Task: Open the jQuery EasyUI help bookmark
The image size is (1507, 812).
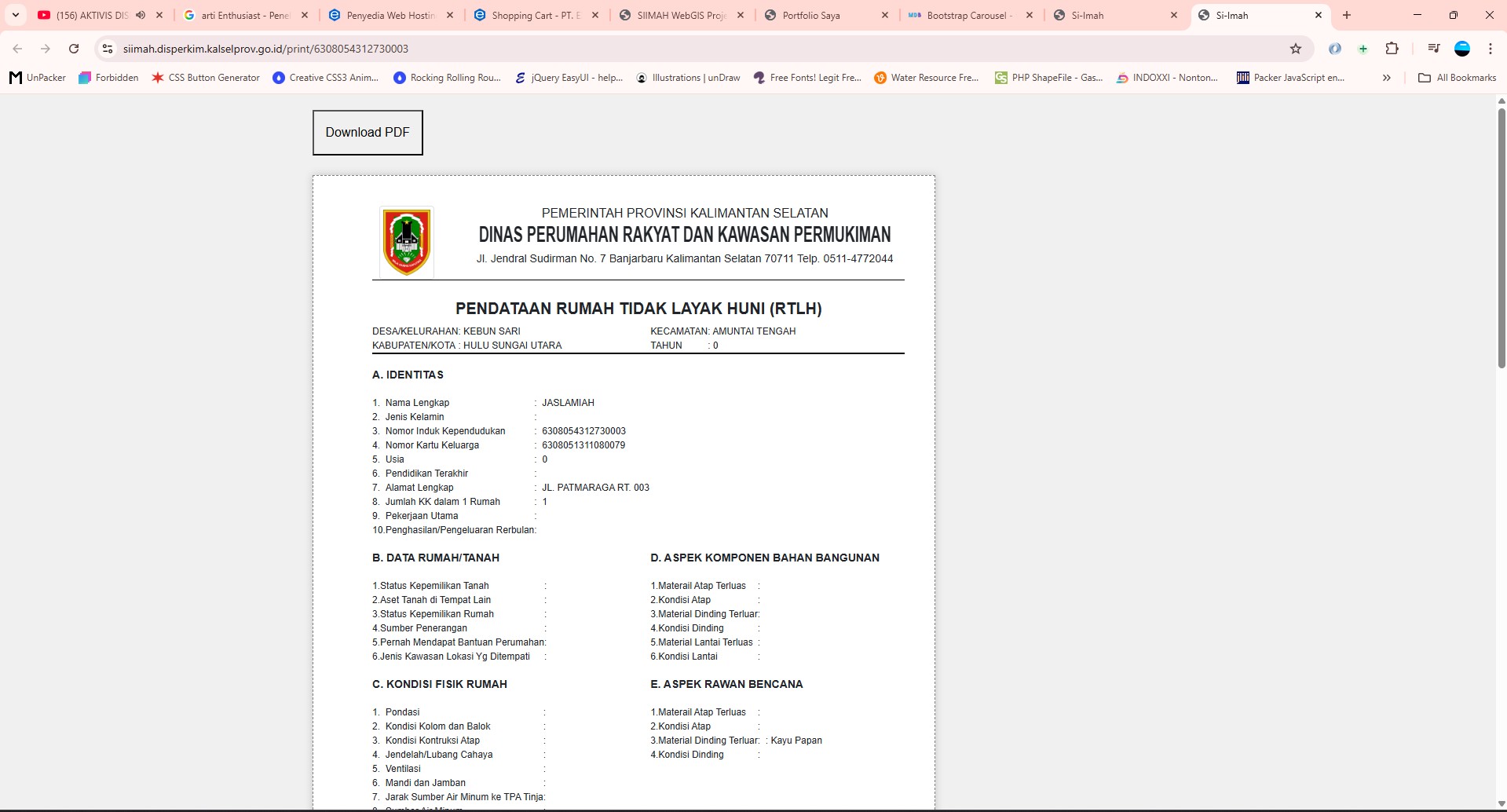Action: [568, 78]
